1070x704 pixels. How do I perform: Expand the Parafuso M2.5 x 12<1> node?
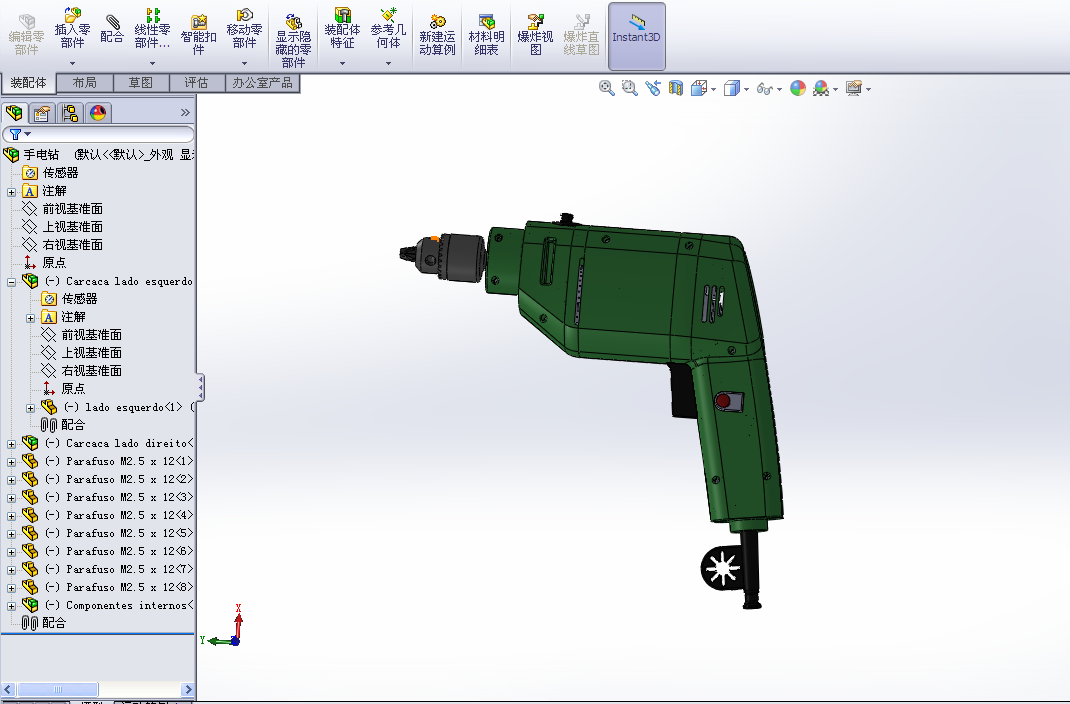12,462
